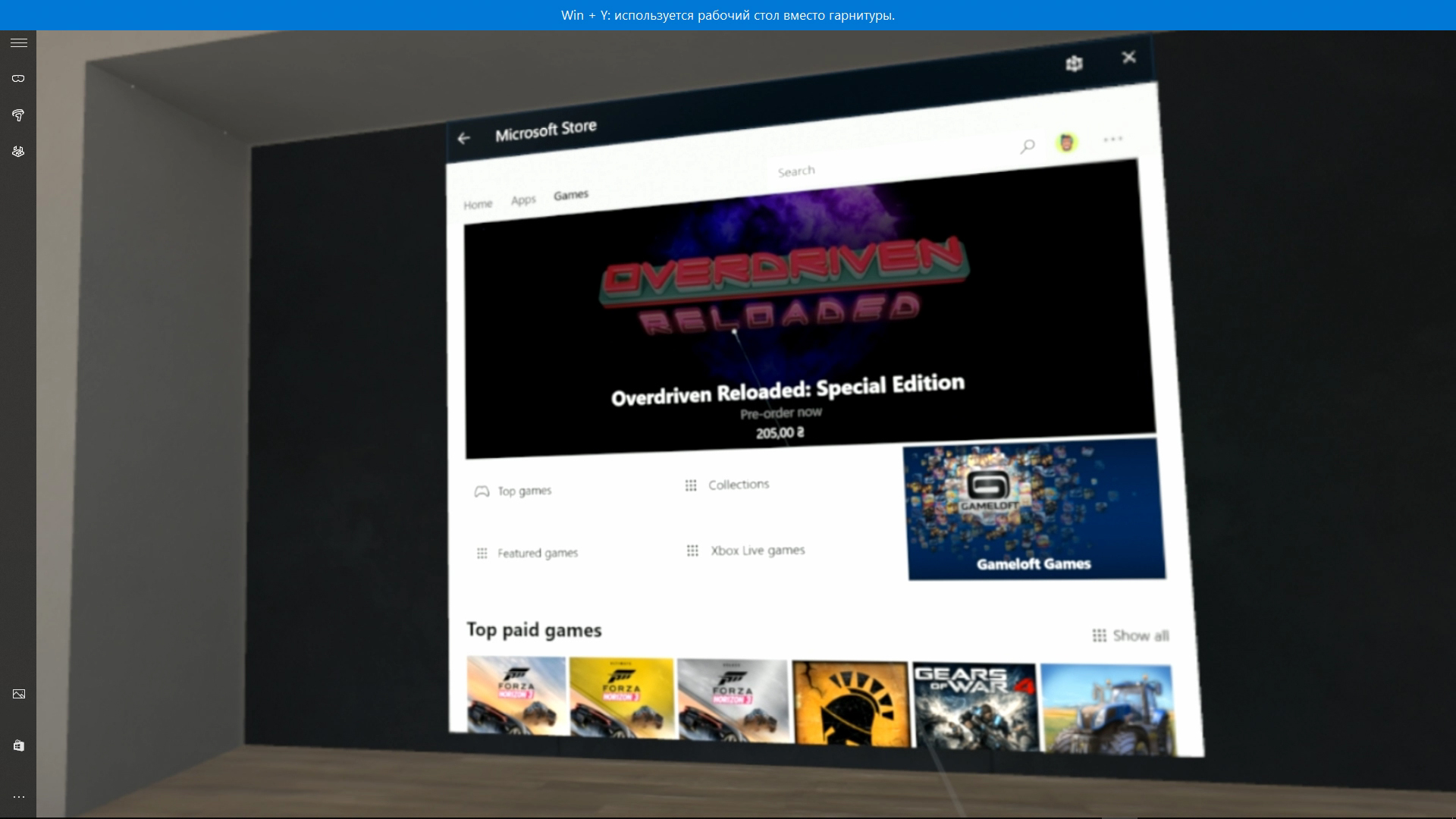This screenshot has height=819, width=1456.
Task: Go back with the Microsoft Store arrow
Action: [464, 138]
